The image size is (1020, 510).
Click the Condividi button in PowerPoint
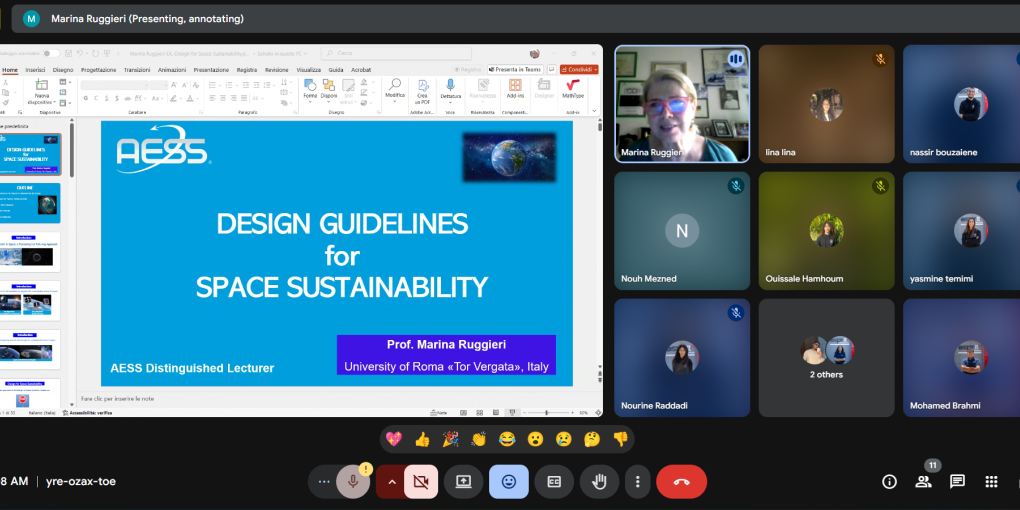tap(579, 70)
